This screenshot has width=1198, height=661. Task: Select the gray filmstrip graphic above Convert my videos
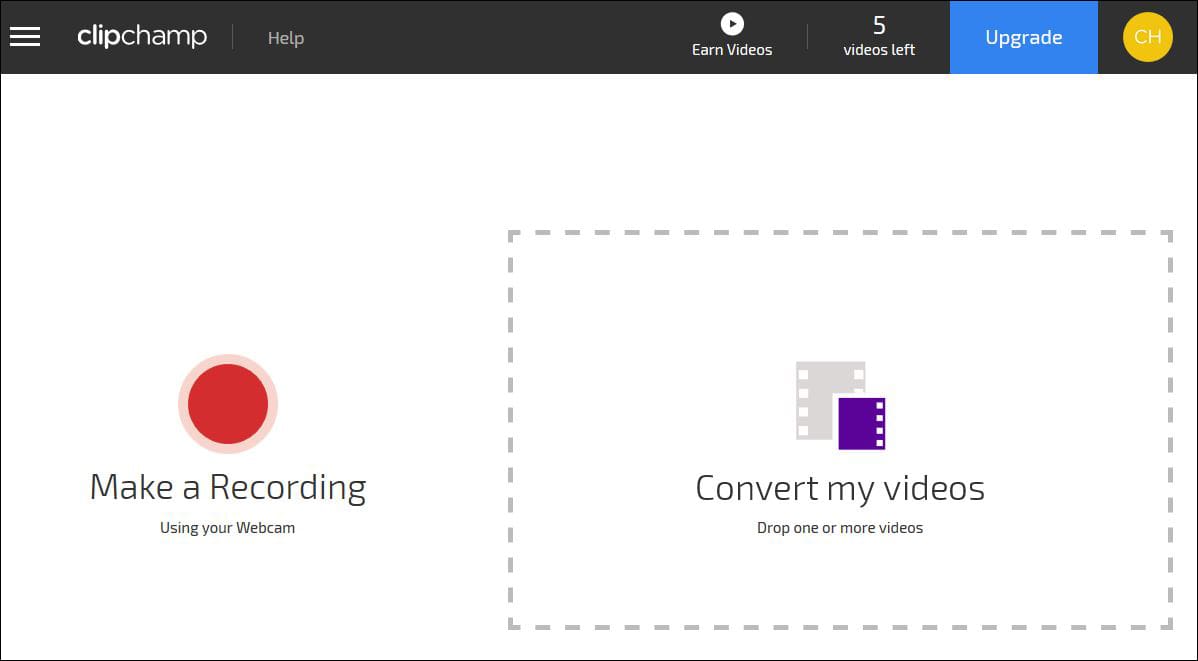pos(820,395)
